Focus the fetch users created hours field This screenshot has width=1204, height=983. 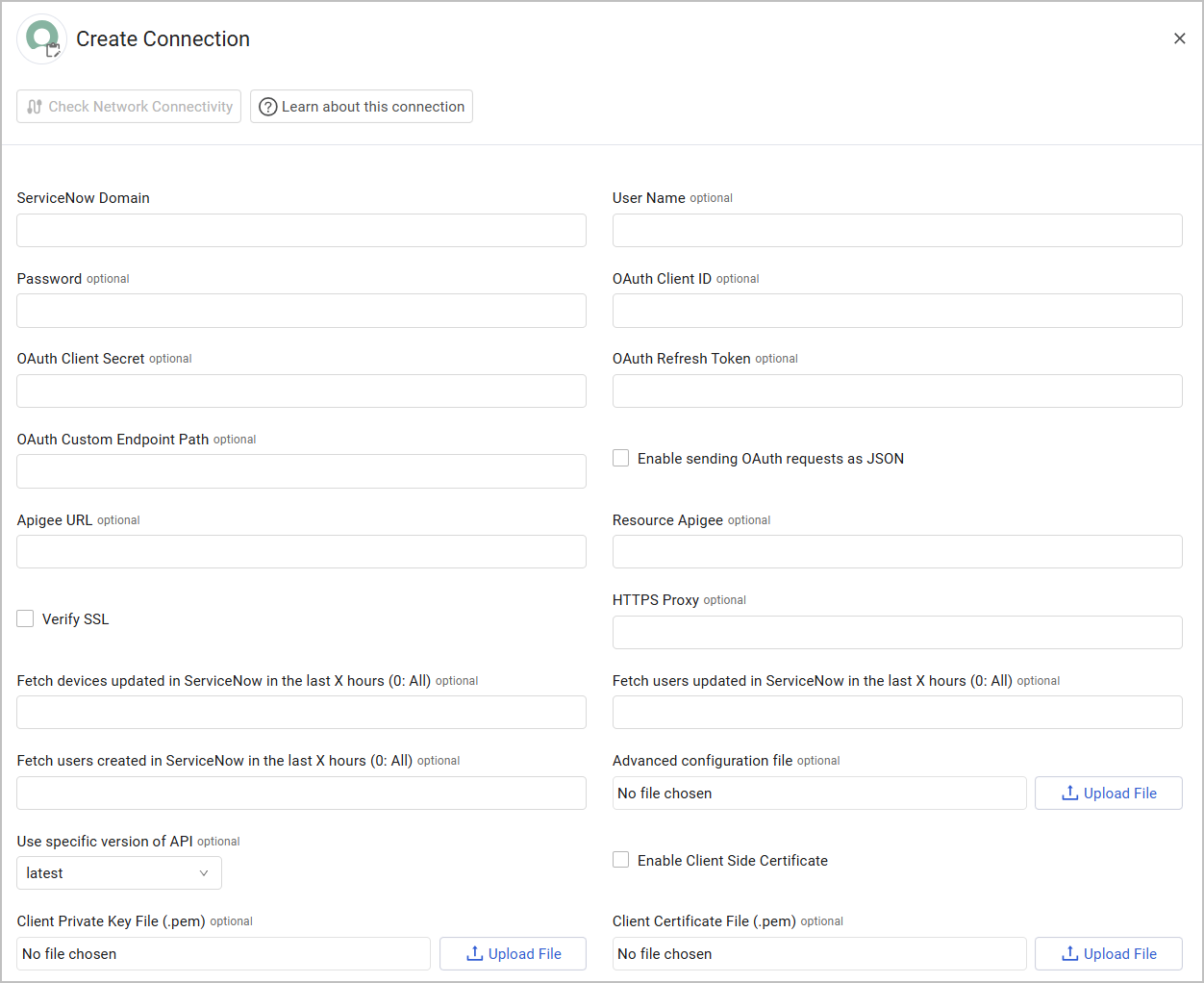click(301, 794)
